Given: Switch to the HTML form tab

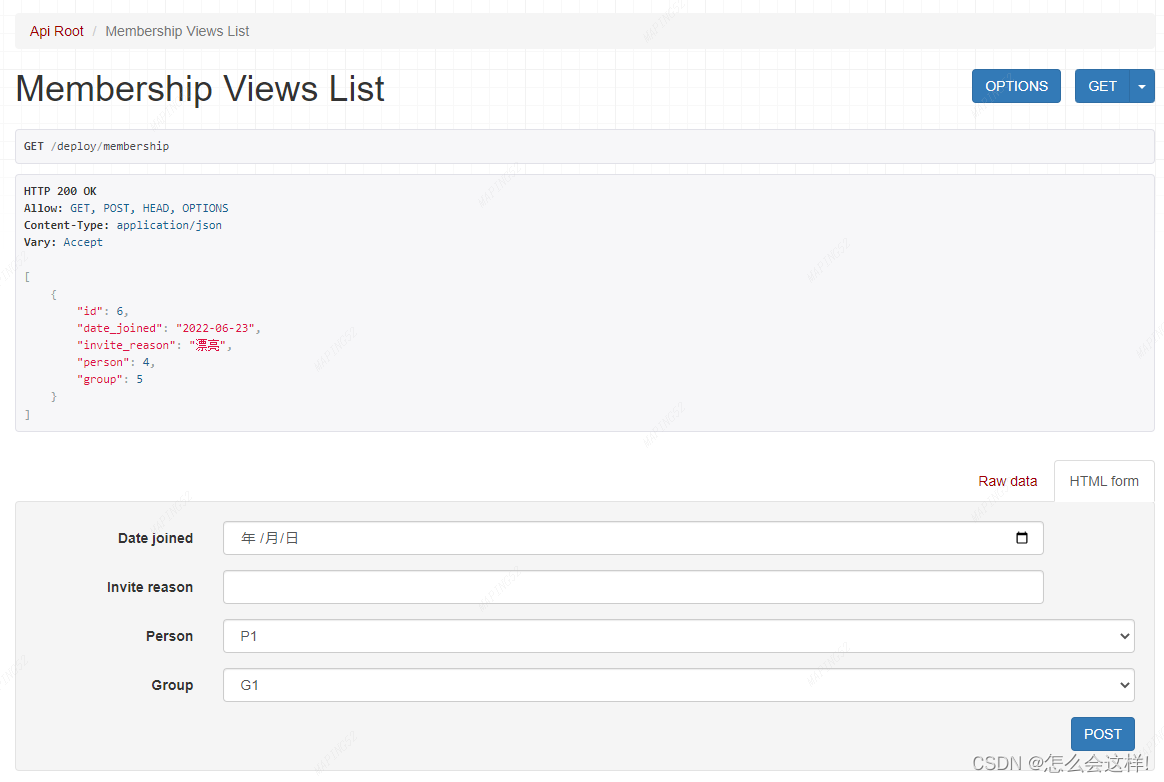Looking at the screenshot, I should pos(1104,481).
